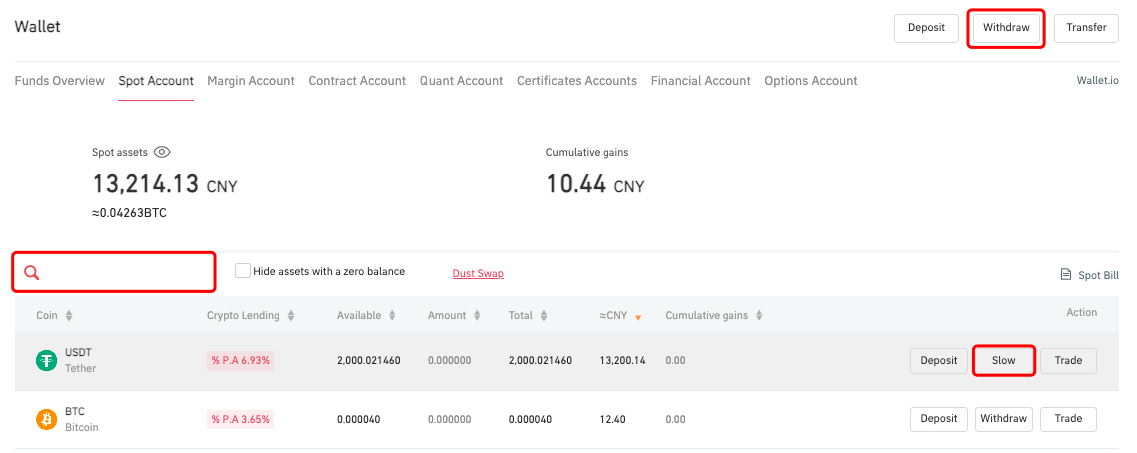Switch to the Margin Account tab
Viewport: 1137px width, 453px height.
pos(251,81)
